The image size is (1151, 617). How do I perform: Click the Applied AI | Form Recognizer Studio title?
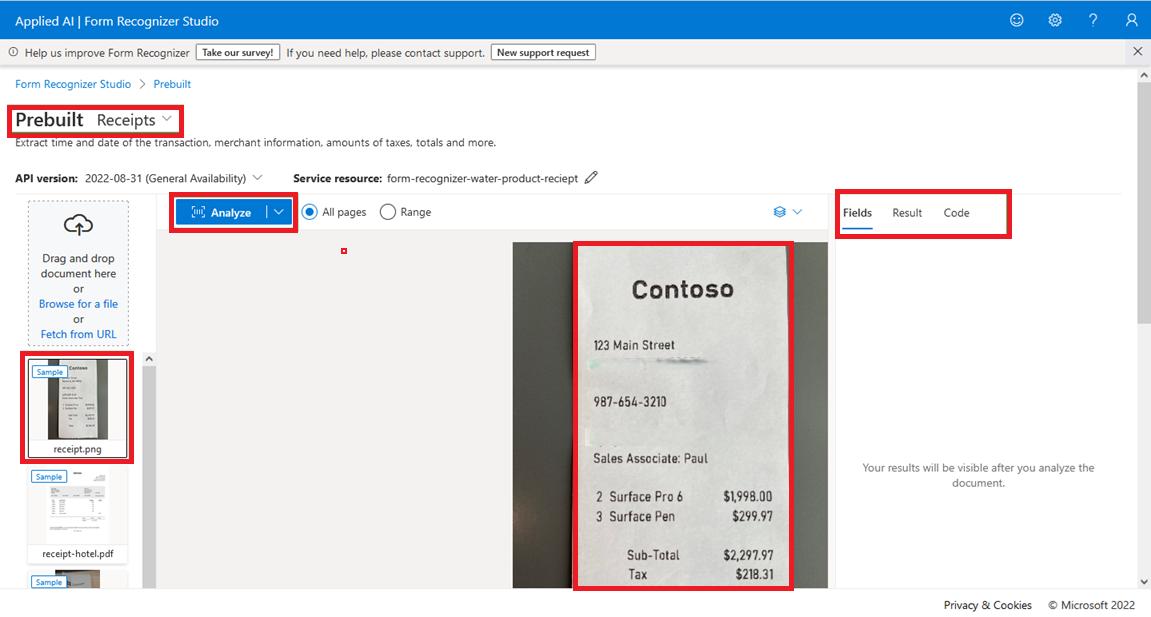click(117, 21)
